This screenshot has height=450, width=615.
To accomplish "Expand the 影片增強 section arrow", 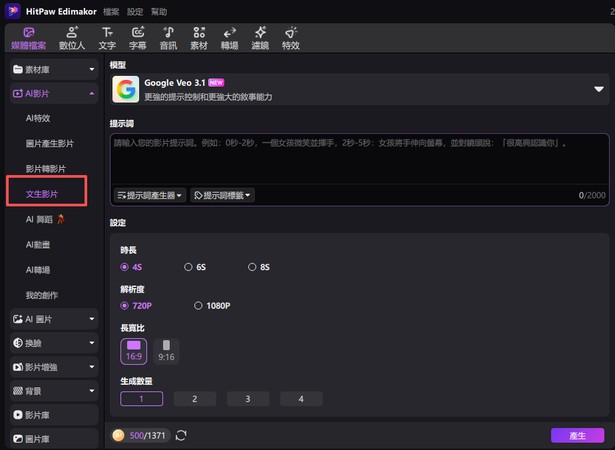I will tap(91, 367).
